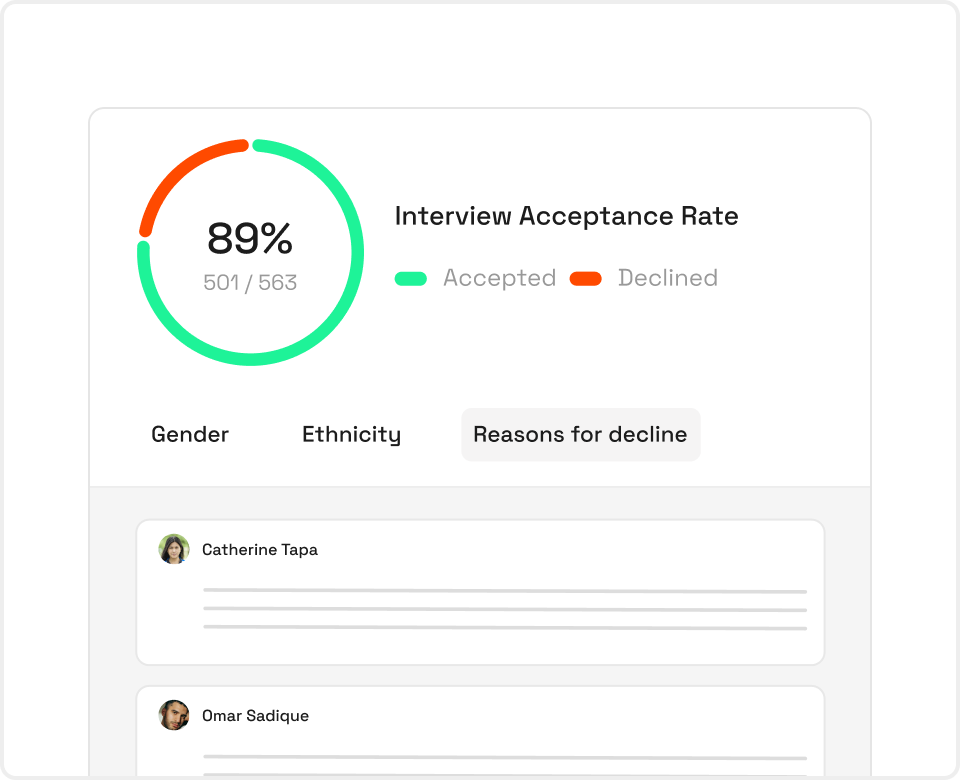This screenshot has width=960, height=780.
Task: Switch to the Ethnicity tab
Action: click(351, 435)
